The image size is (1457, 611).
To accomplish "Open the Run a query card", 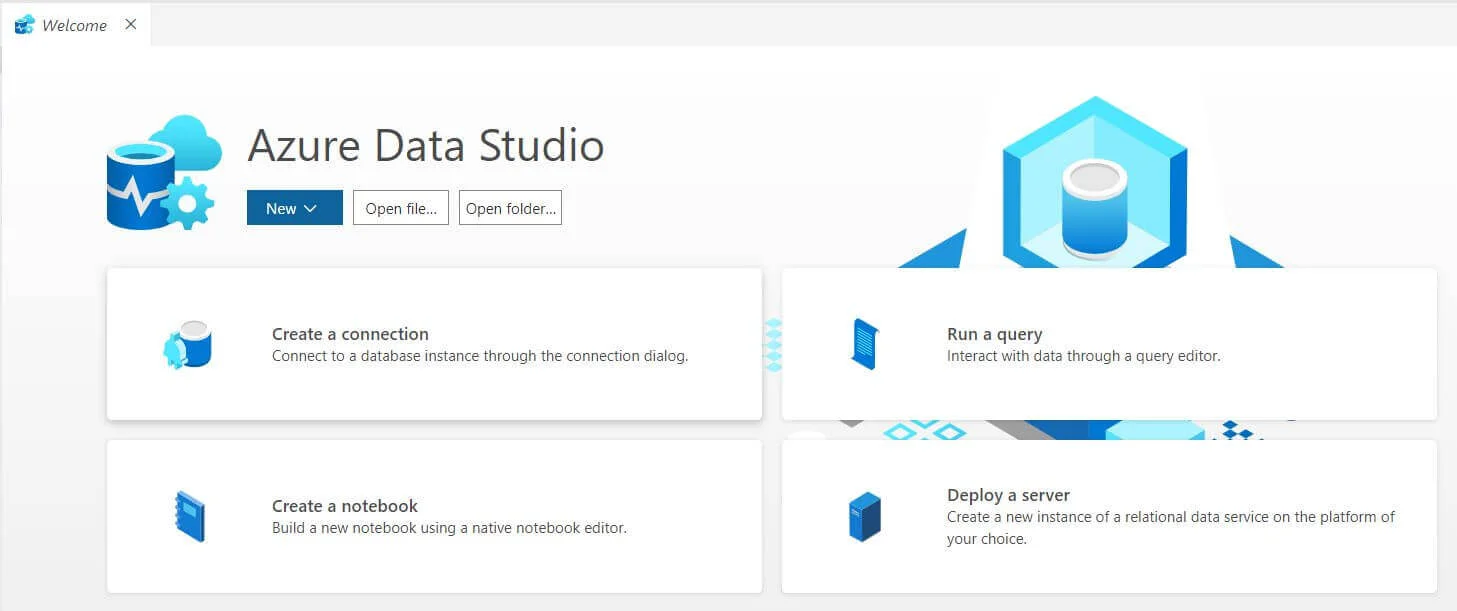I will (x=1109, y=344).
